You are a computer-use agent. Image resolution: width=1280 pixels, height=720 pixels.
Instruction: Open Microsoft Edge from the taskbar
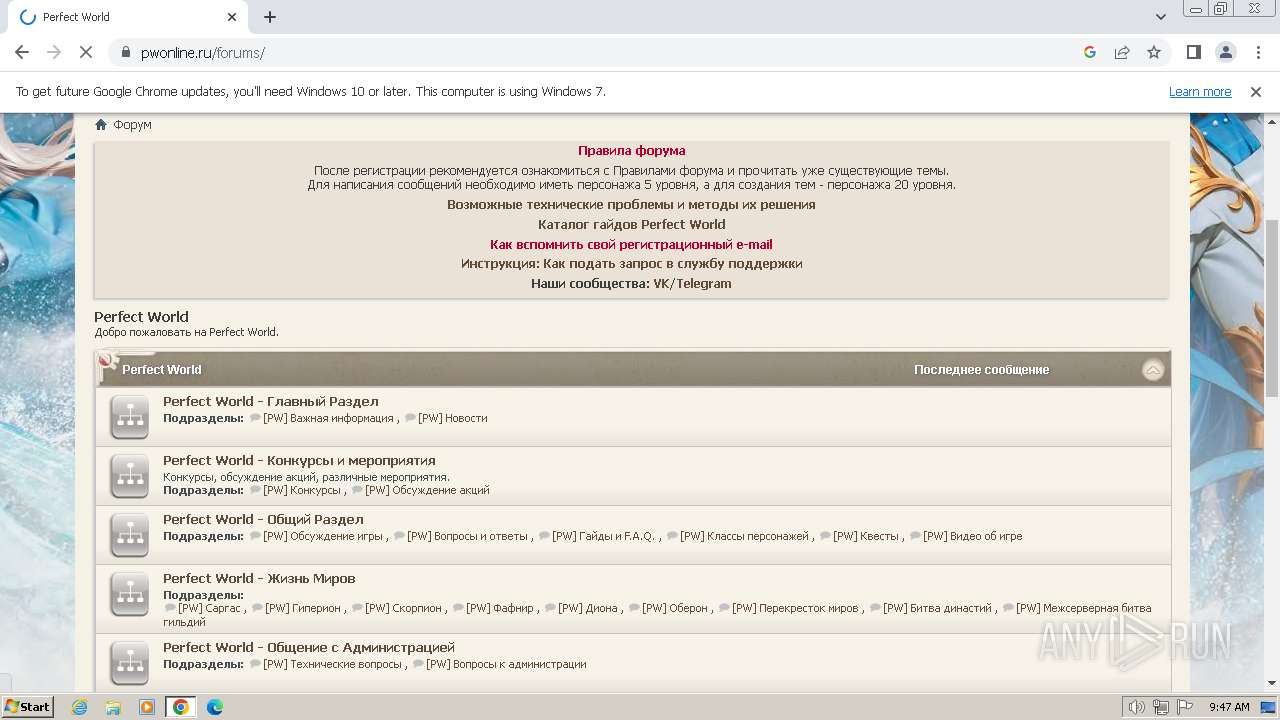click(x=214, y=707)
